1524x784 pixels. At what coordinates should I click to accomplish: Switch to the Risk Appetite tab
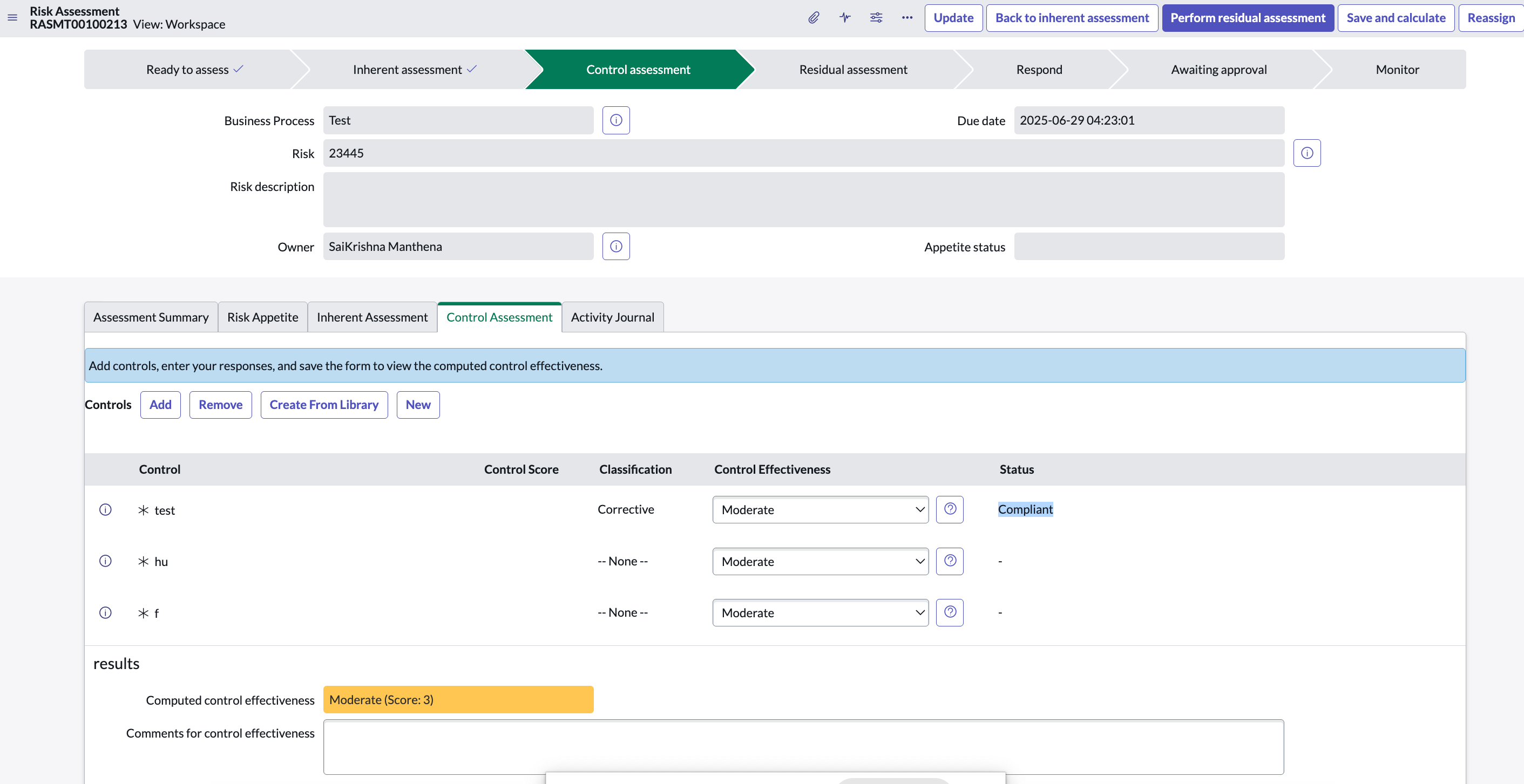tap(263, 317)
